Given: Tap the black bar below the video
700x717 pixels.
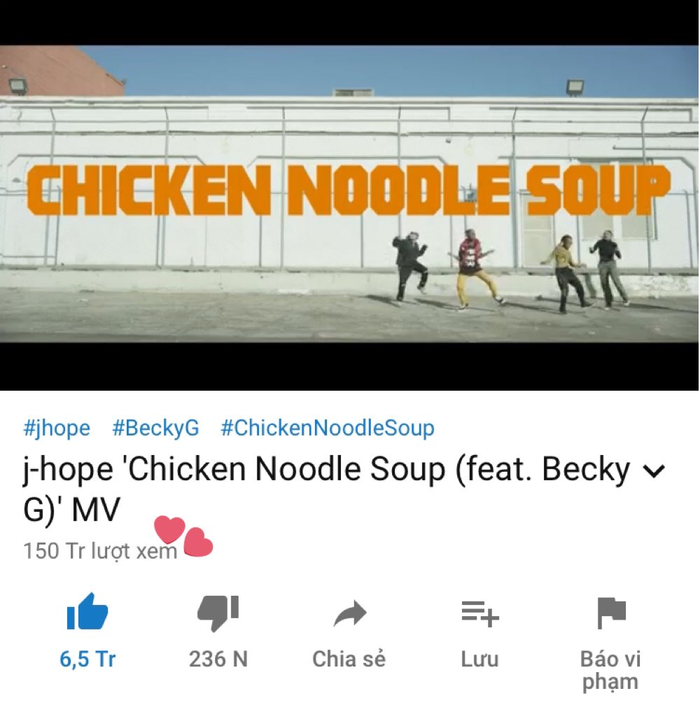Looking at the screenshot, I should (349, 366).
